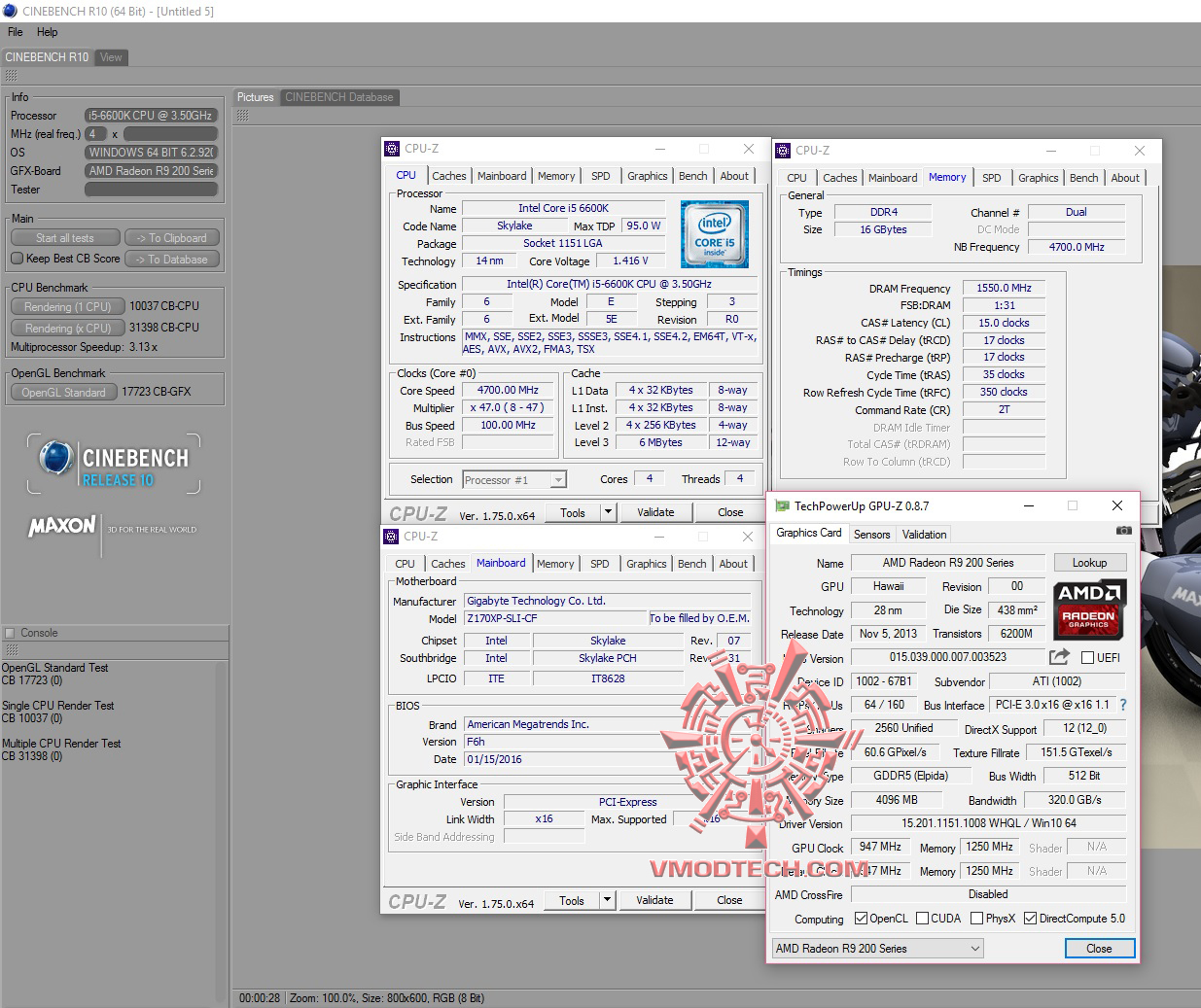Image resolution: width=1201 pixels, height=1008 pixels.
Task: Open Validation tab in GPU-Z
Action: point(924,535)
